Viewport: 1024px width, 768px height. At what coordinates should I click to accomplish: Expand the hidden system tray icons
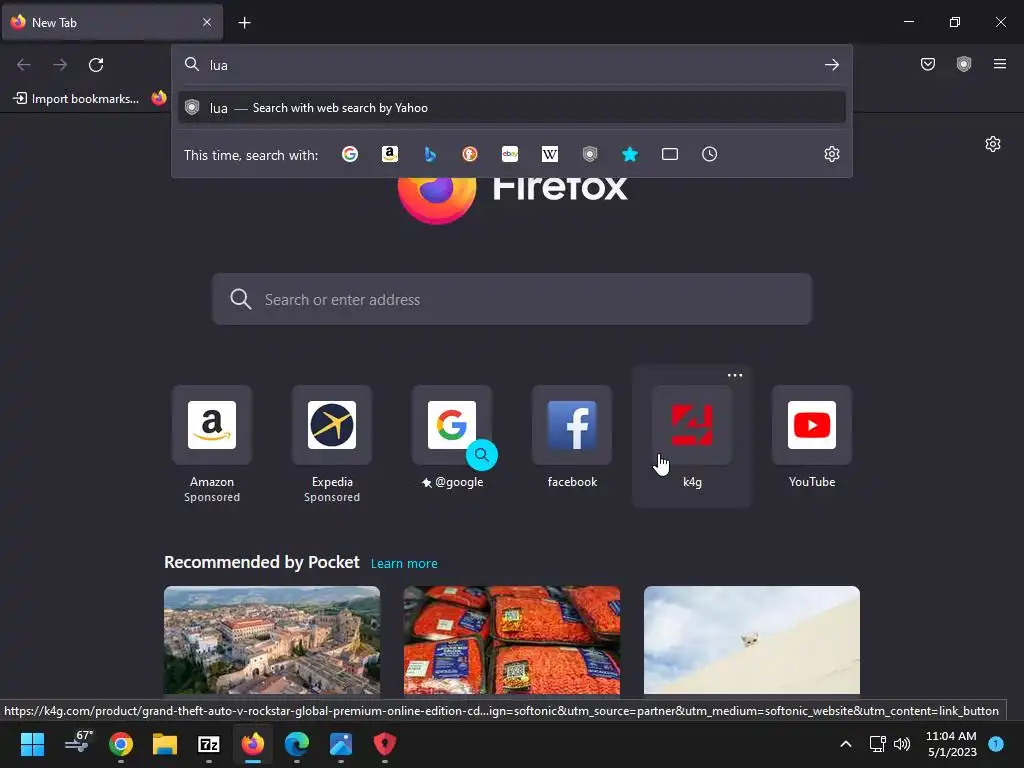click(x=846, y=744)
